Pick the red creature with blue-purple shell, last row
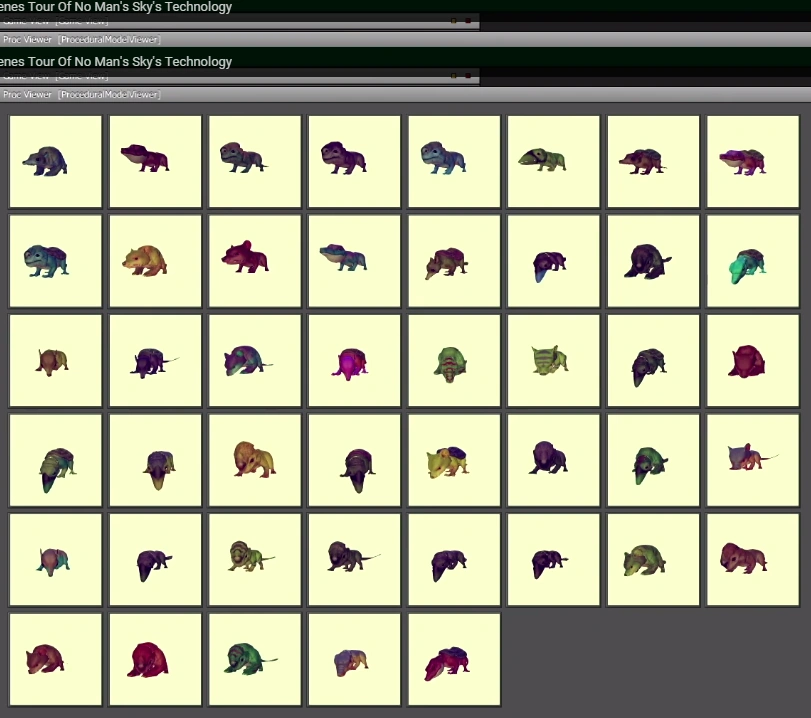Screen dimensions: 811x718 (x=454, y=660)
